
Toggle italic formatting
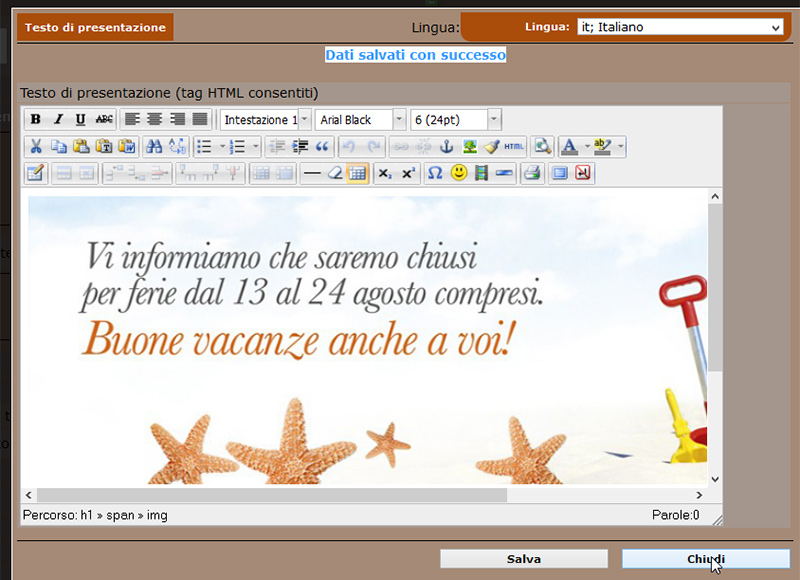(x=58, y=119)
